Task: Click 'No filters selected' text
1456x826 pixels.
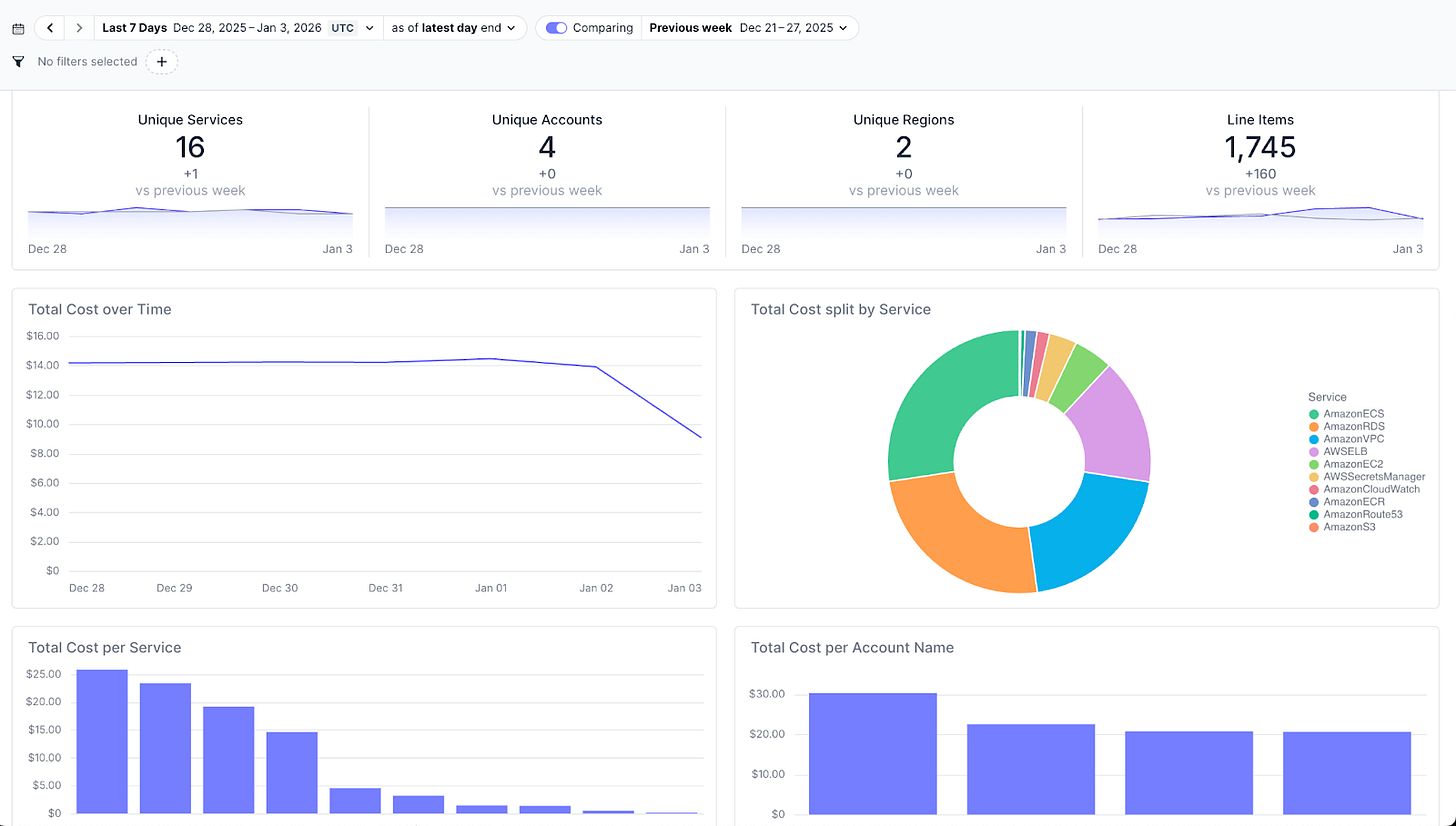Action: click(87, 62)
